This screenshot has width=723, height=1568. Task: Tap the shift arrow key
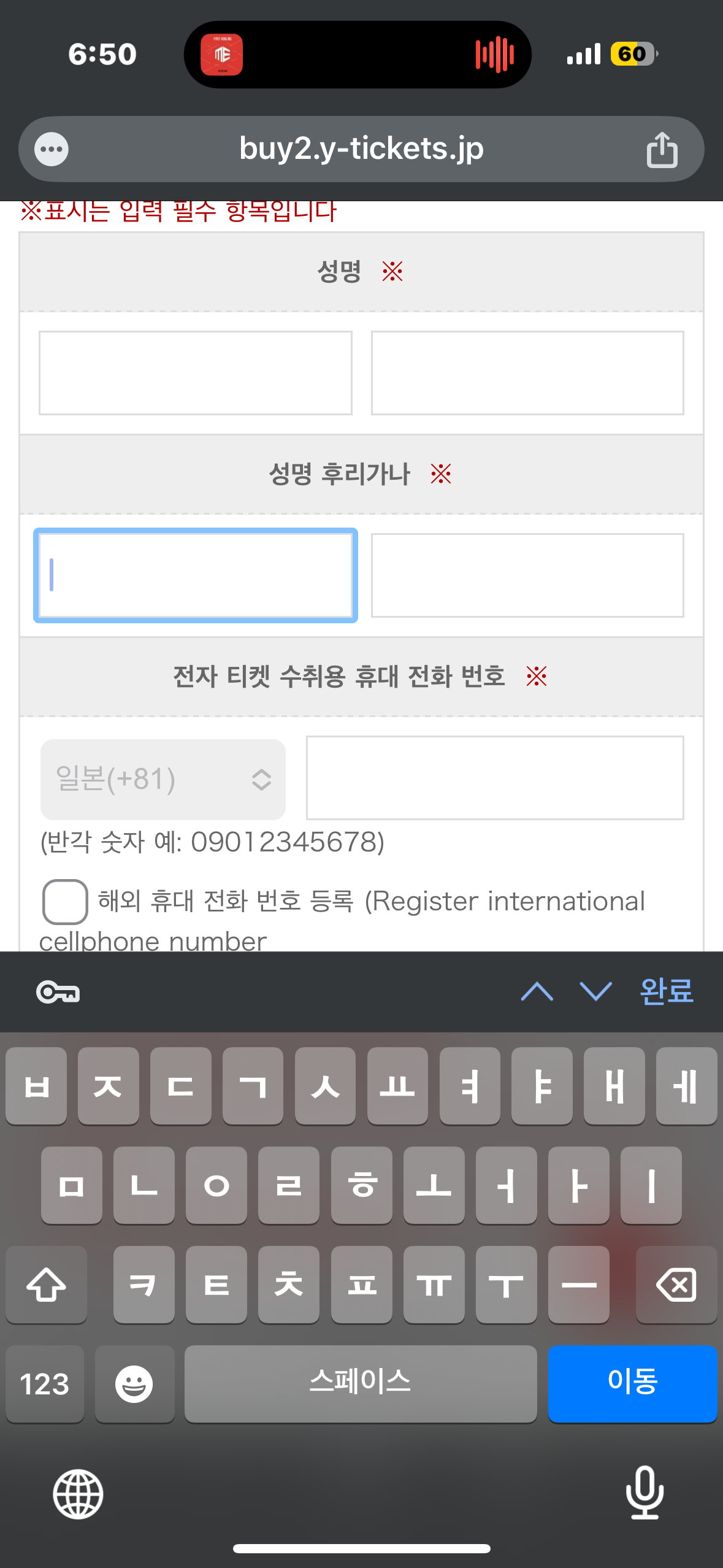point(47,1285)
